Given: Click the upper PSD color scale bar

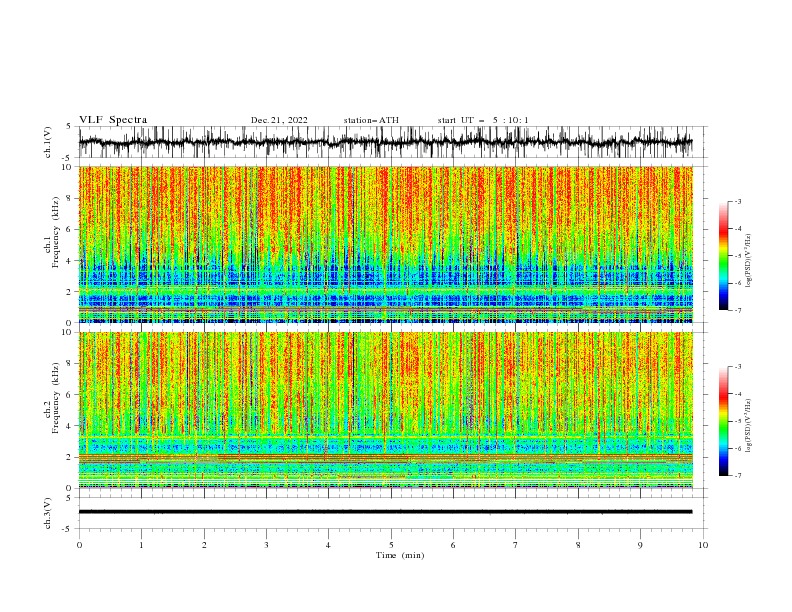Looking at the screenshot, I should pos(723,256).
